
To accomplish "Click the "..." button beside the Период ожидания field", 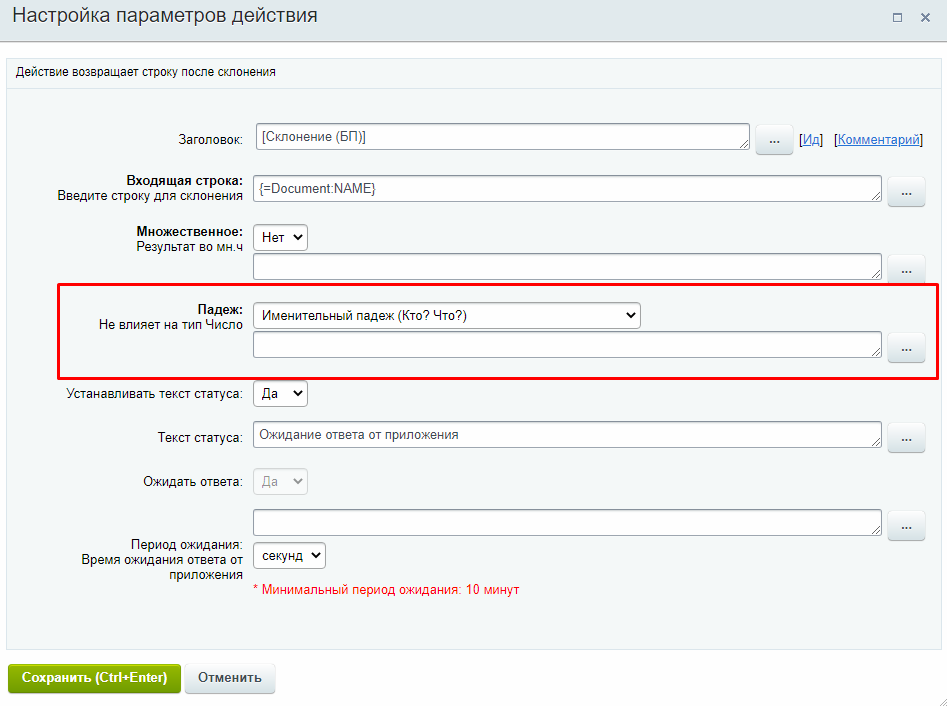I will click(x=906, y=525).
